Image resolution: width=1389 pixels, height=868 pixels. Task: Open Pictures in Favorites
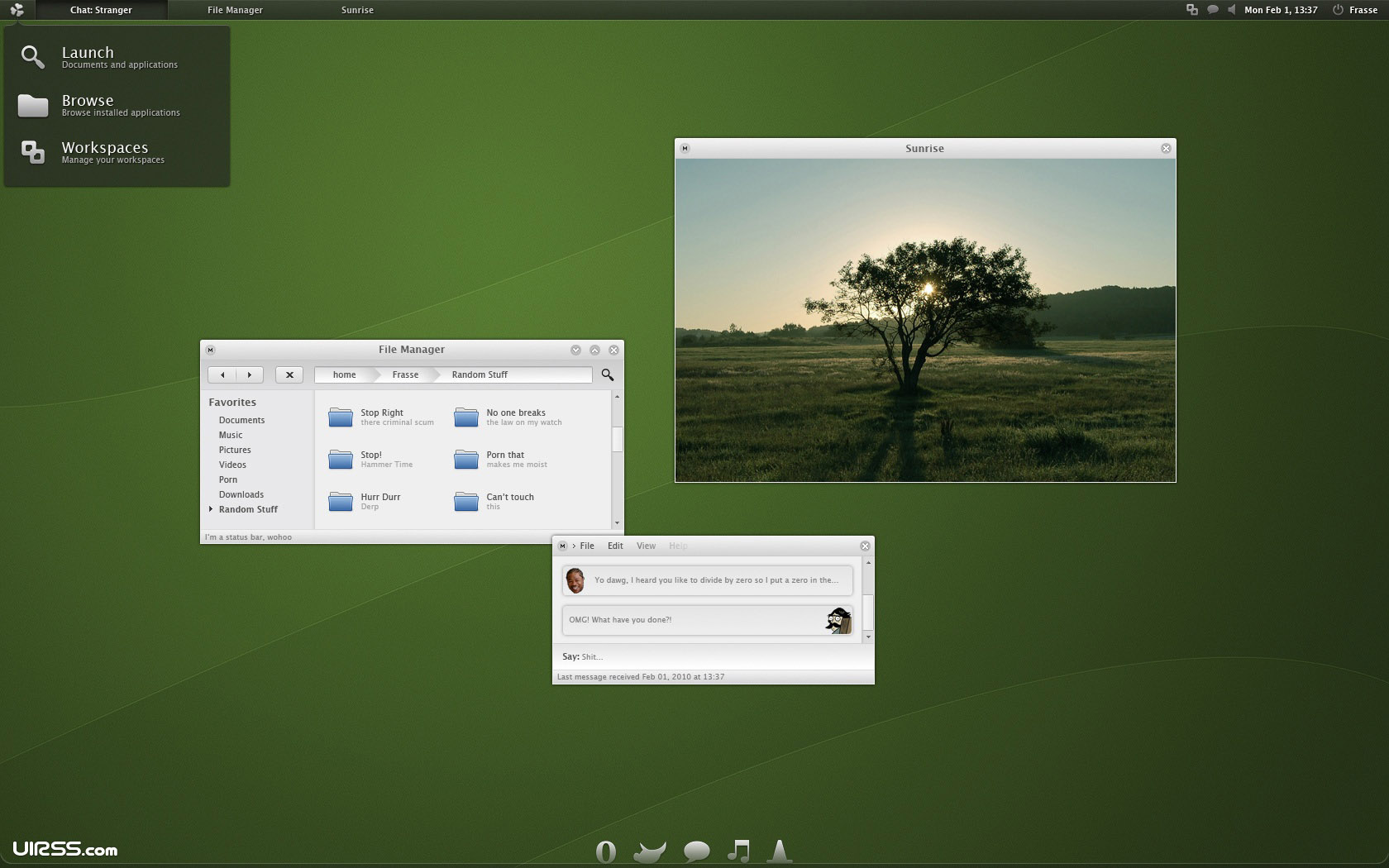pyautogui.click(x=235, y=450)
